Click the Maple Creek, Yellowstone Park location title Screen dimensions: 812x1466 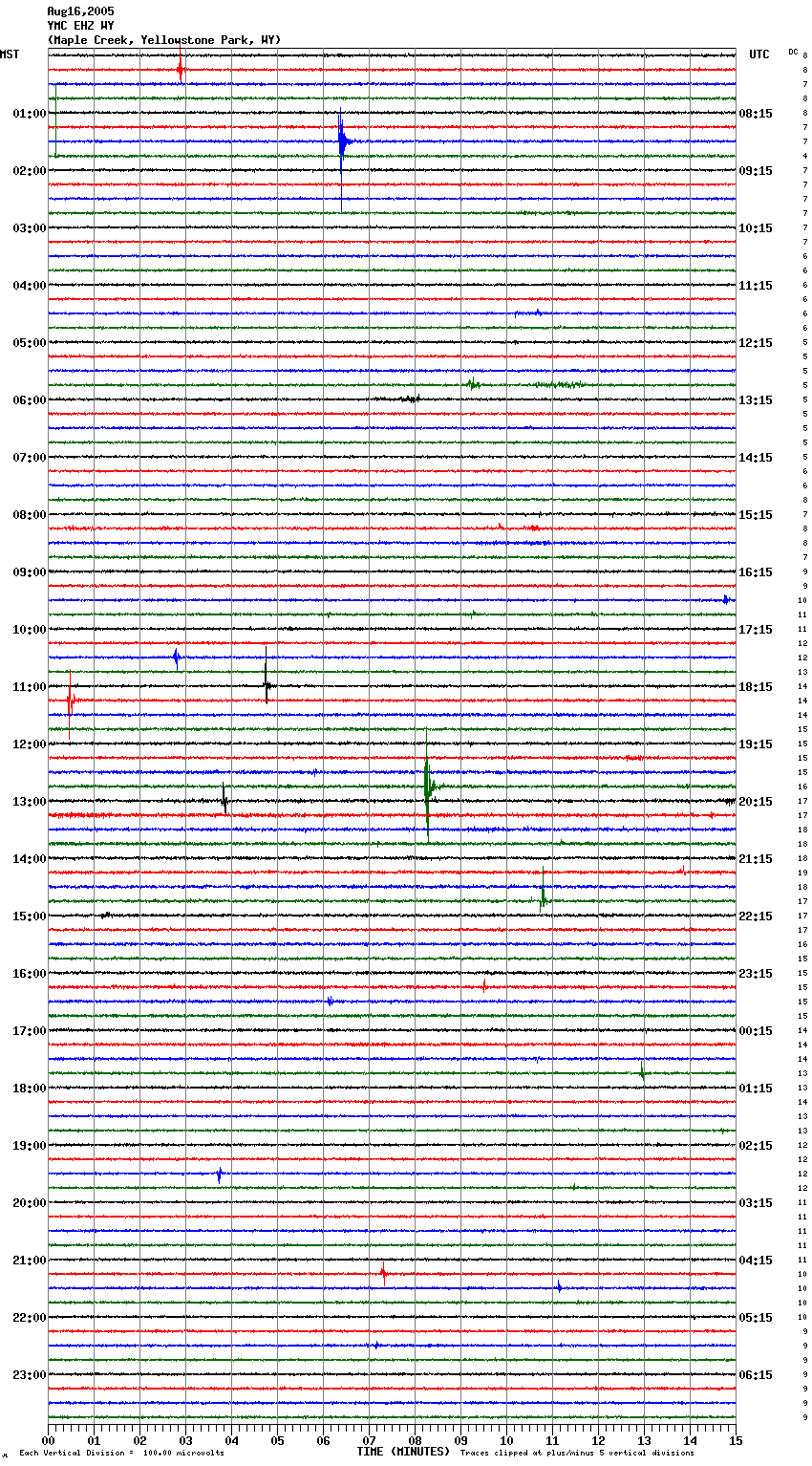[x=163, y=40]
